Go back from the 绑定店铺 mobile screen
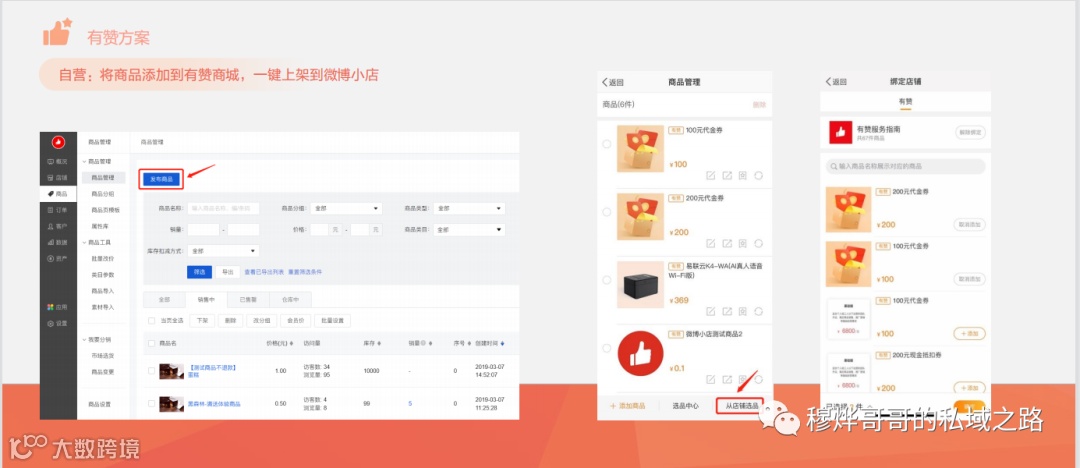 pyautogui.click(x=836, y=81)
